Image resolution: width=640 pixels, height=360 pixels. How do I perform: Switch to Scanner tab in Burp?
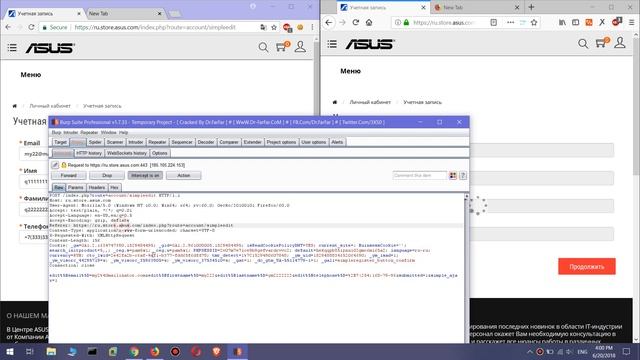pyautogui.click(x=115, y=142)
